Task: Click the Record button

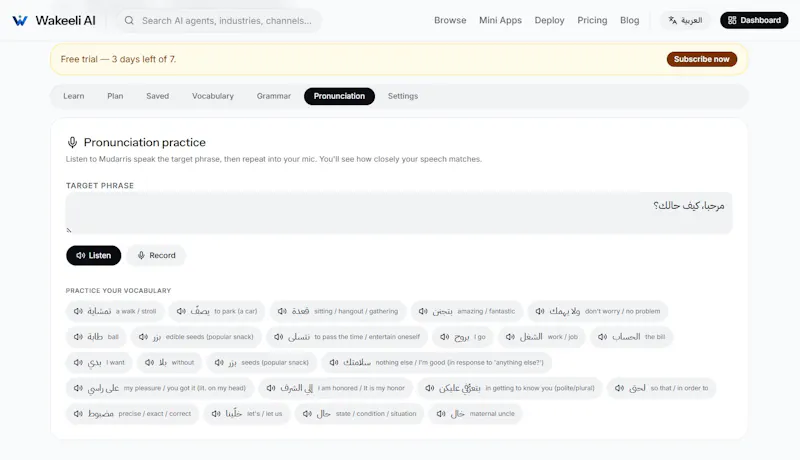Action: pos(156,255)
